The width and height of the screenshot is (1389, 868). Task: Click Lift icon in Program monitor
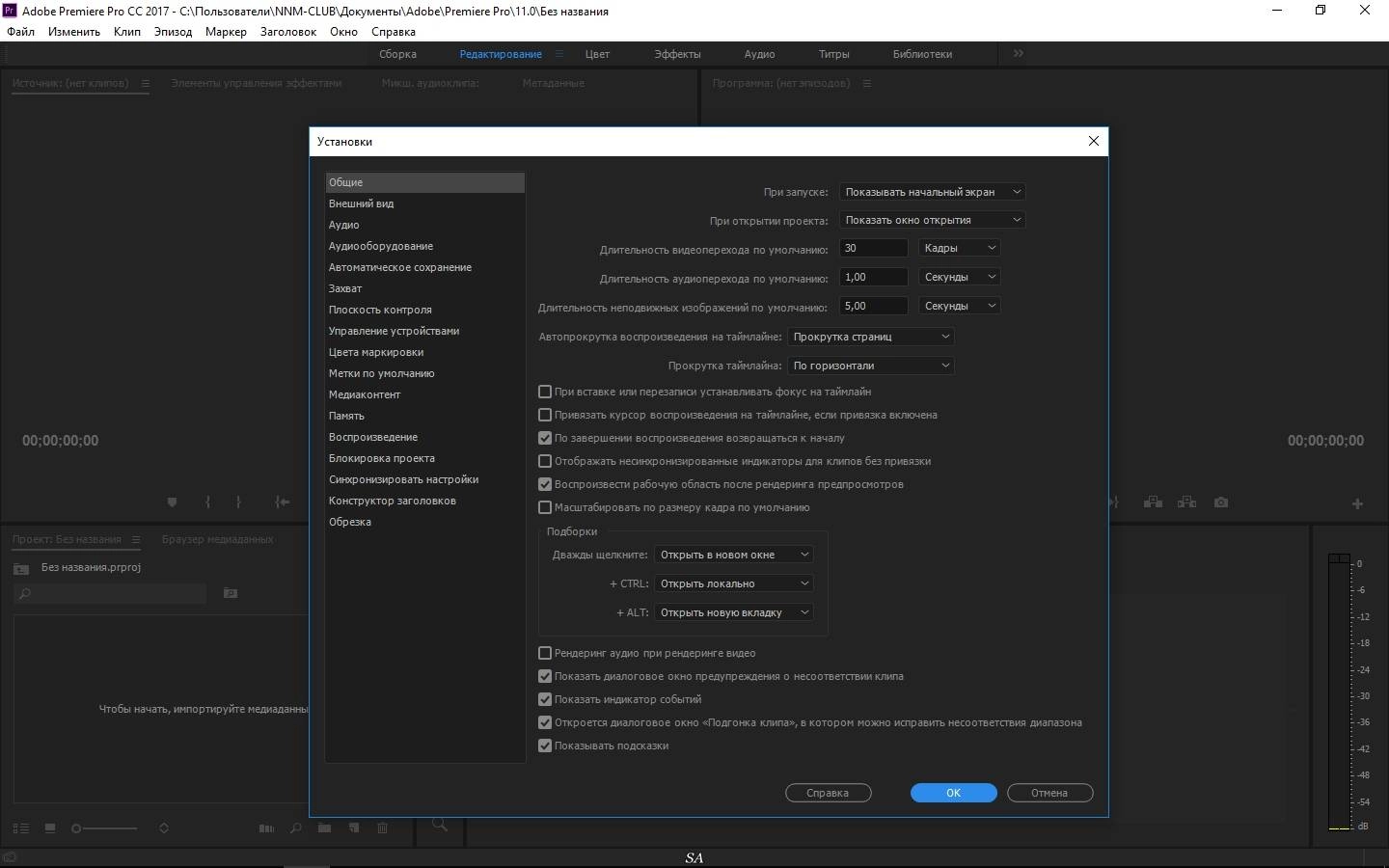point(1153,502)
